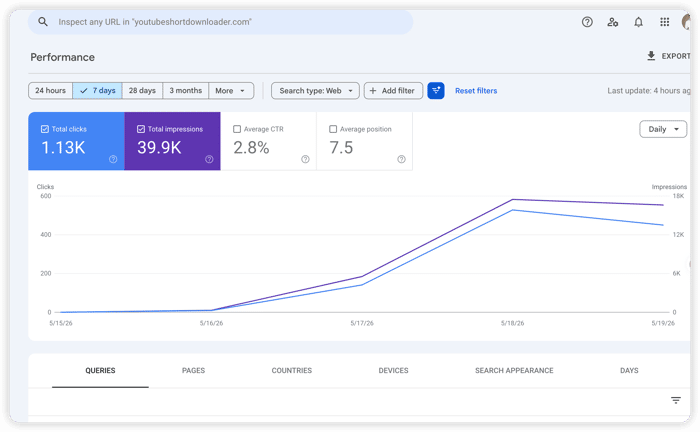Open the Google apps grid
This screenshot has width=700, height=432.
[664, 22]
